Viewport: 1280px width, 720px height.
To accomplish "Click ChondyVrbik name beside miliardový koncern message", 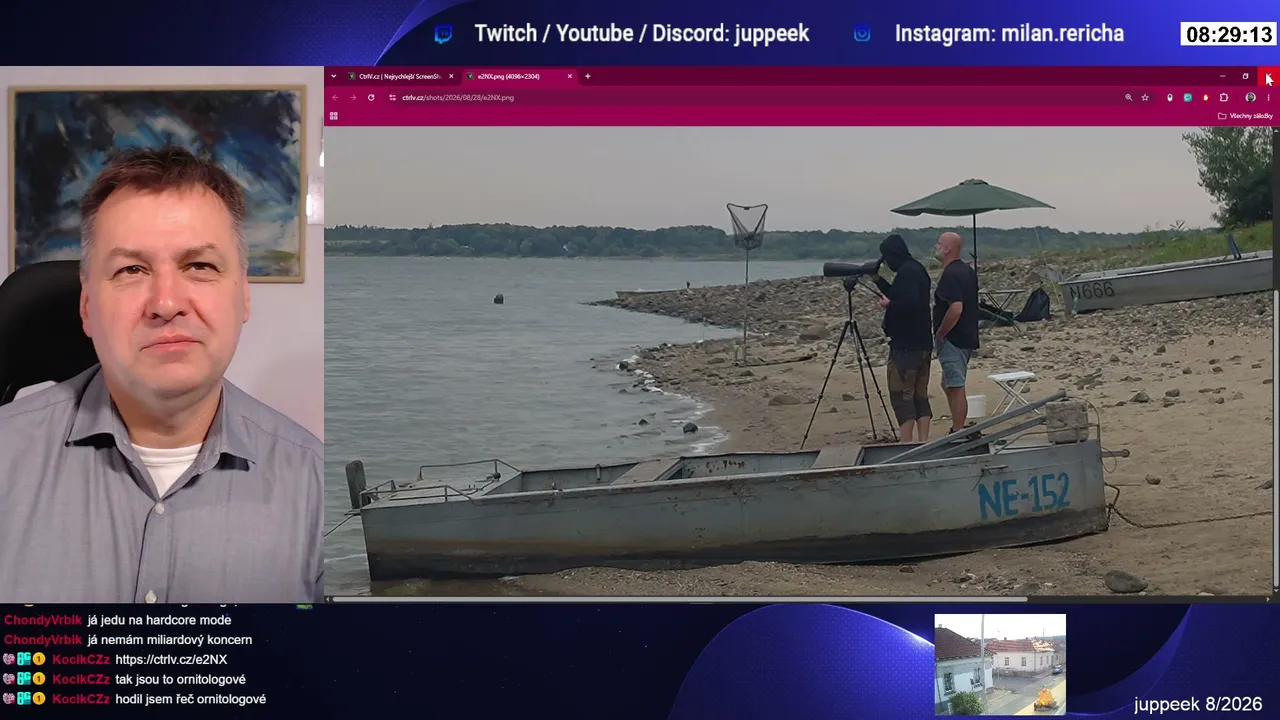I will point(43,640).
